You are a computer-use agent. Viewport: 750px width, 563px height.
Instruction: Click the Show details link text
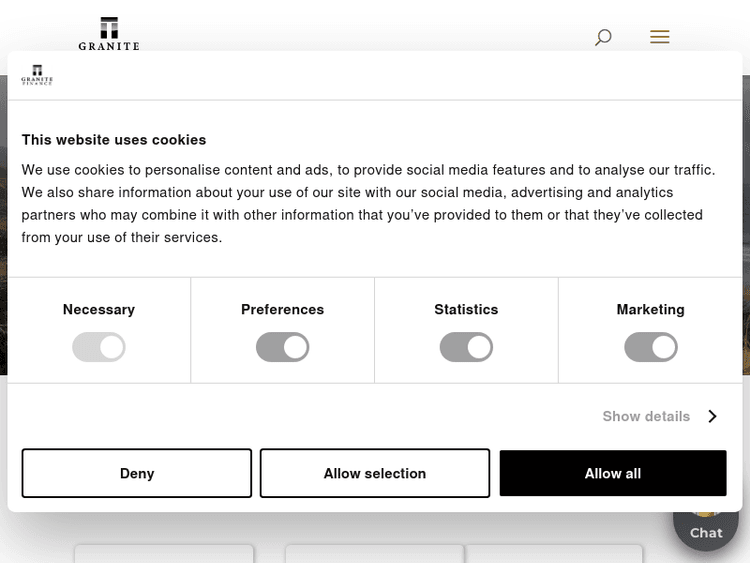click(646, 416)
